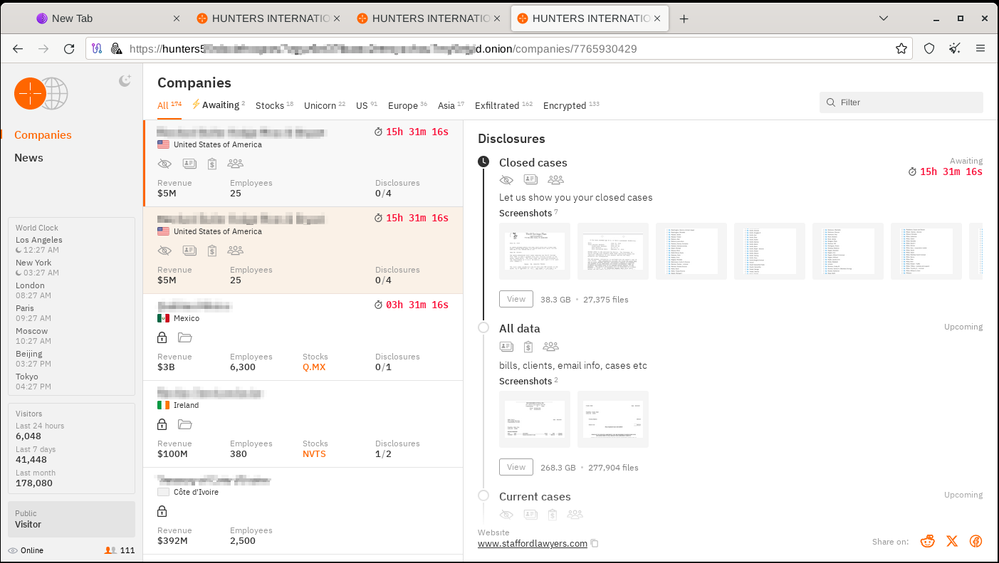The height and width of the screenshot is (563, 999).
Task: Expand the Current cases disclosure section
Action: click(535, 496)
